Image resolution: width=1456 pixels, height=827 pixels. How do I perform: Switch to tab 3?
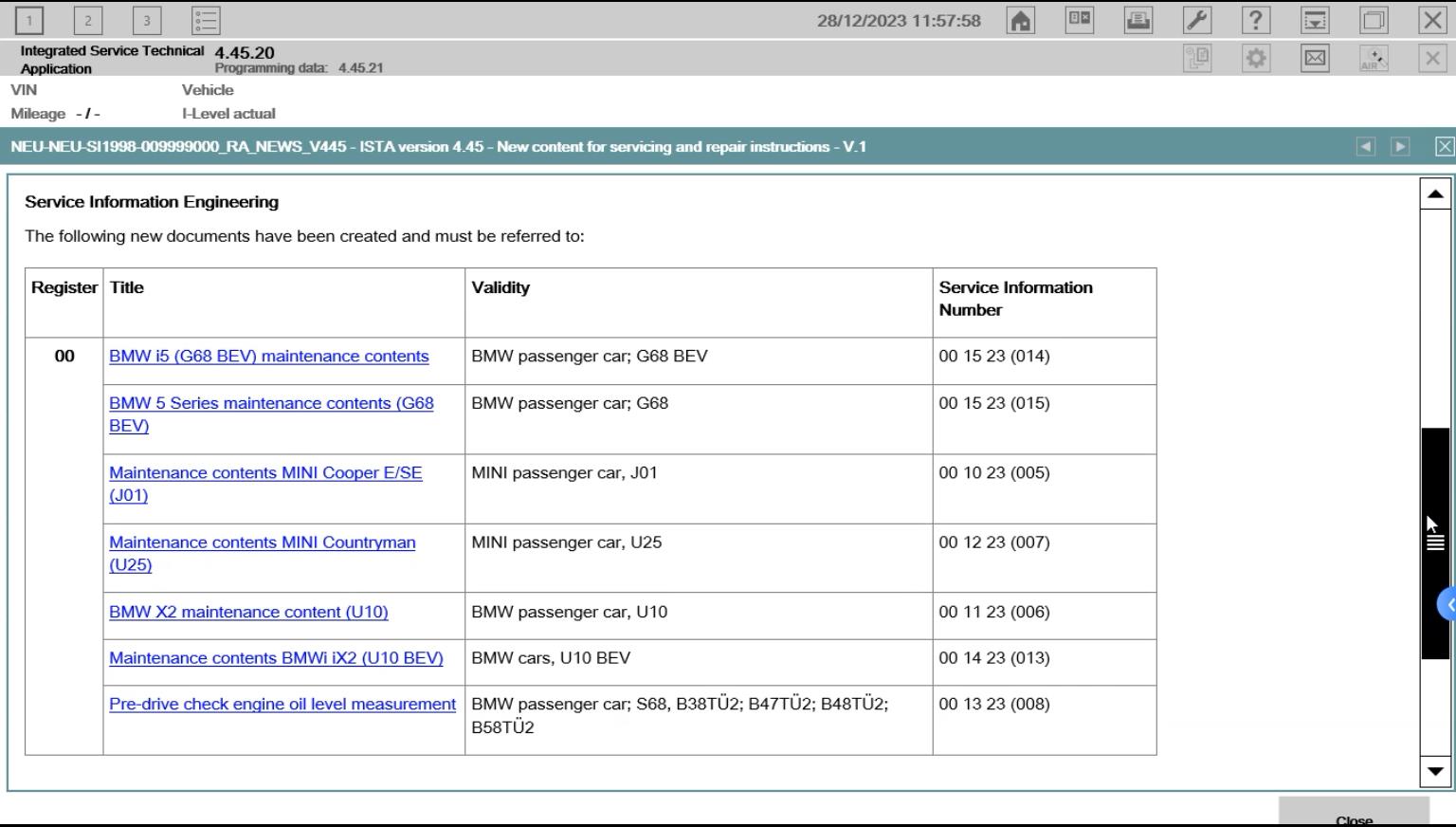[147, 20]
